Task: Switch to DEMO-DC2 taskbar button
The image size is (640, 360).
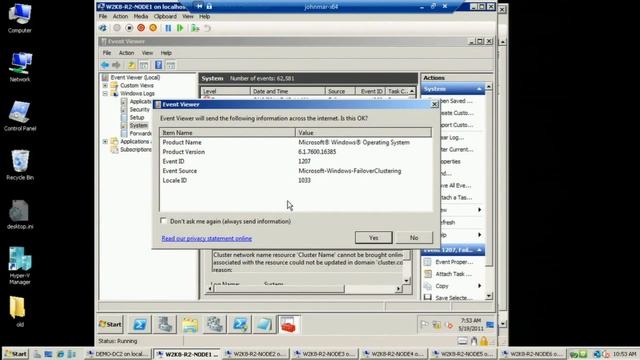Action: coord(118,354)
